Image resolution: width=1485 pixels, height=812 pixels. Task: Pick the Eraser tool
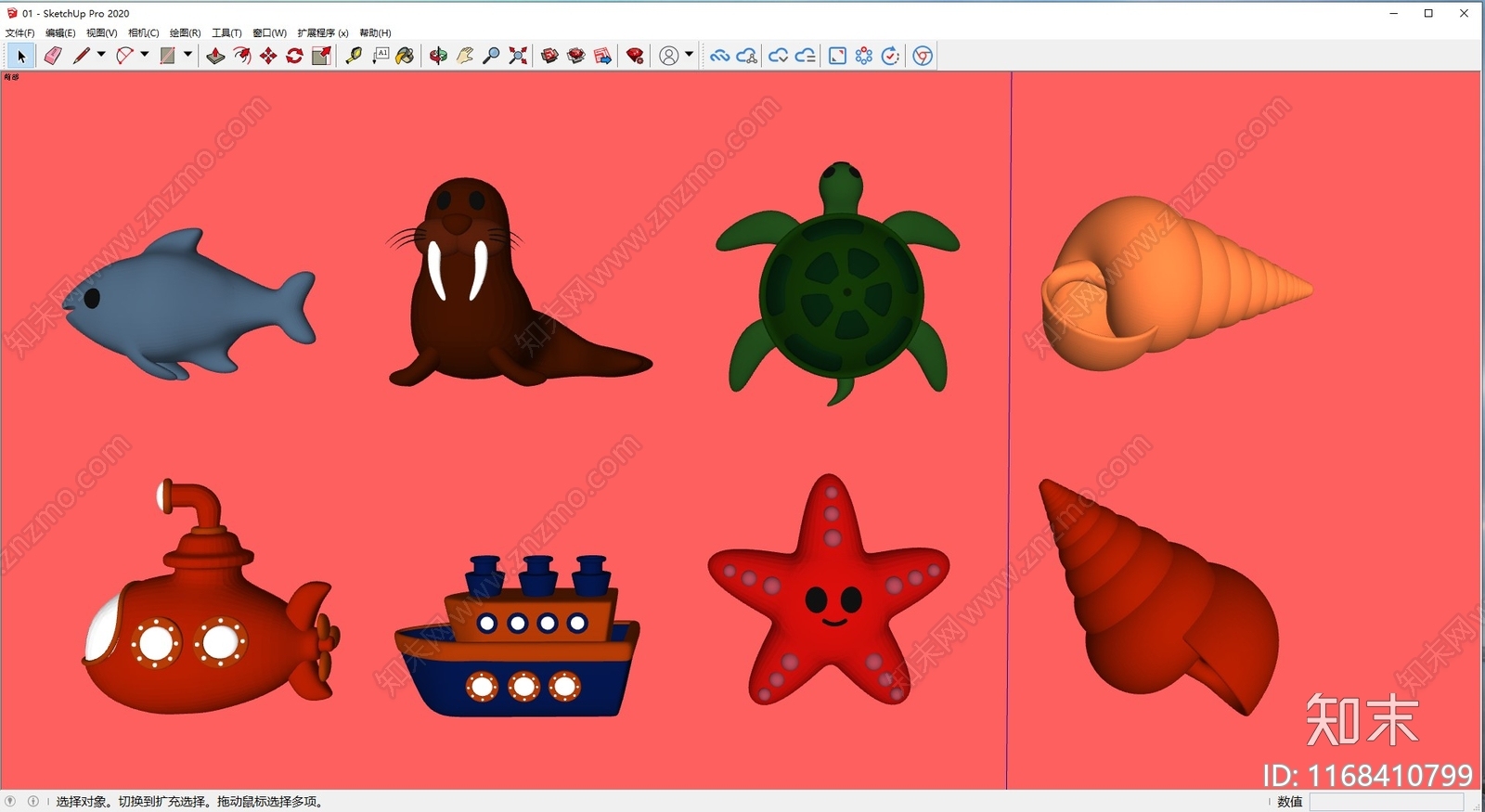53,56
